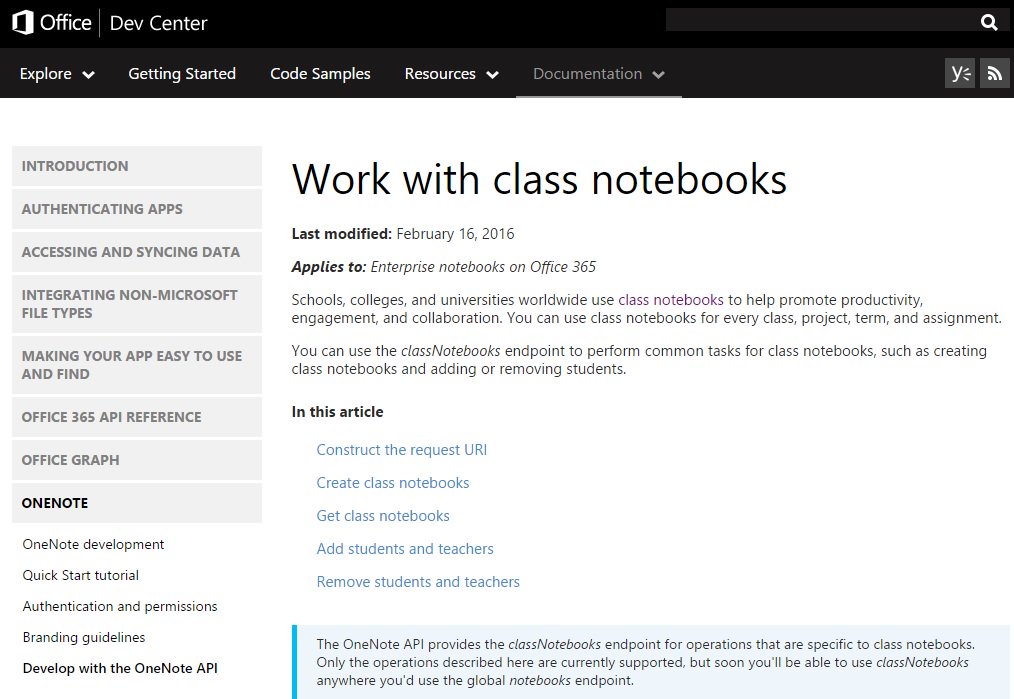Jump to Create class notebooks
Screen dimensions: 1014x699
pyautogui.click(x=393, y=483)
